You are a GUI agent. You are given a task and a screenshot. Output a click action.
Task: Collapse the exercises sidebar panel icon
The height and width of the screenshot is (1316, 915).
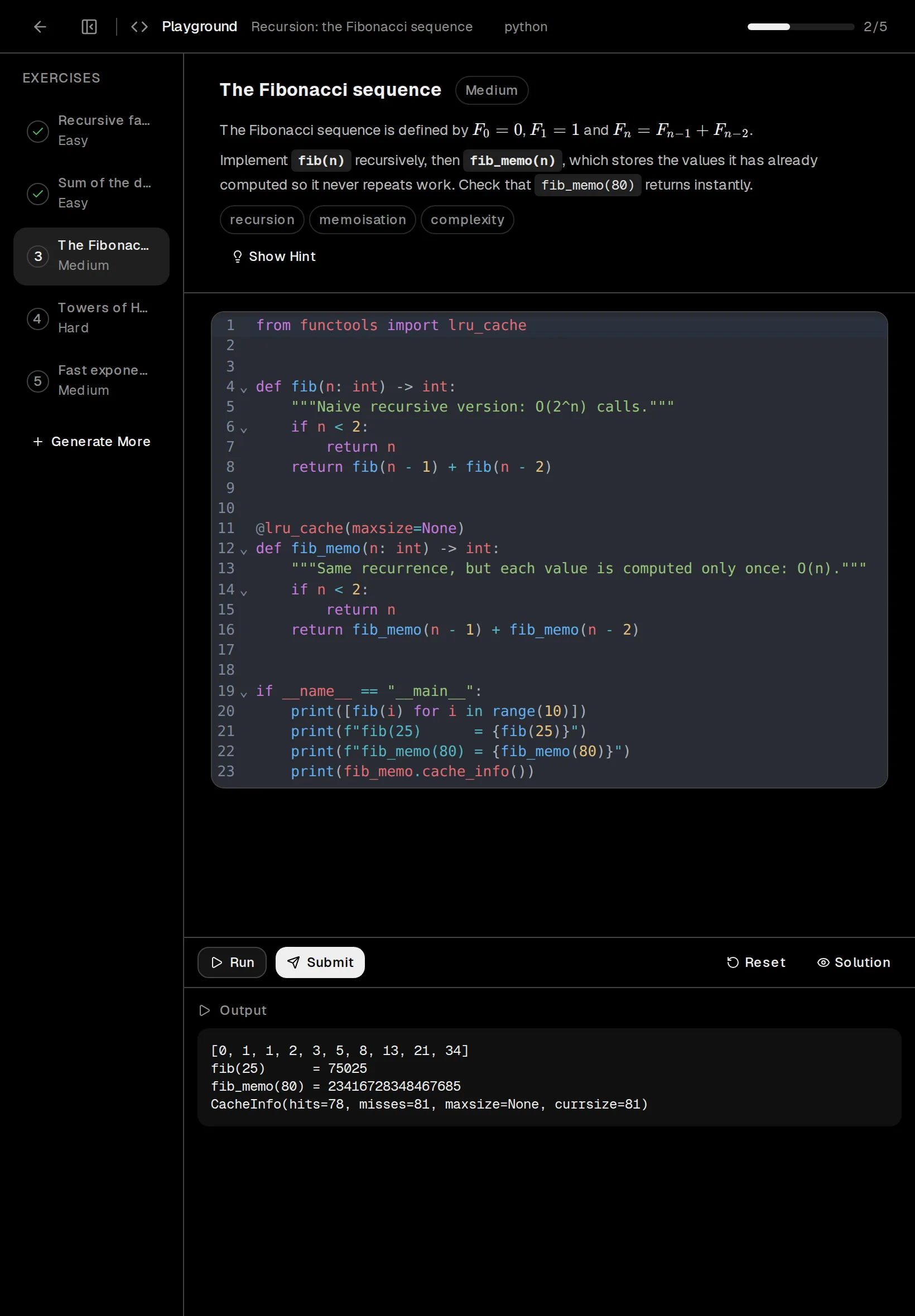[x=89, y=27]
